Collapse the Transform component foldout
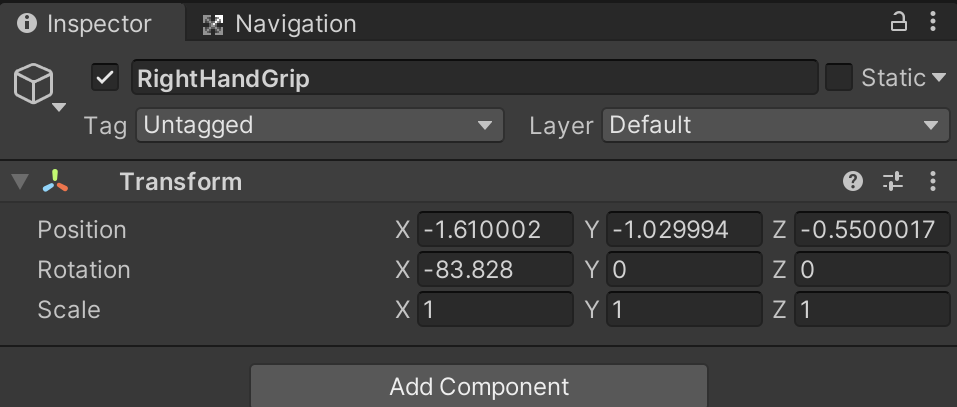This screenshot has width=957, height=407. click(x=19, y=182)
